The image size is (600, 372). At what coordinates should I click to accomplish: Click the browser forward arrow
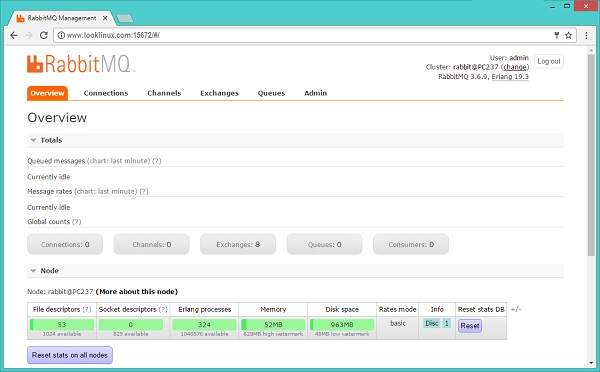29,35
